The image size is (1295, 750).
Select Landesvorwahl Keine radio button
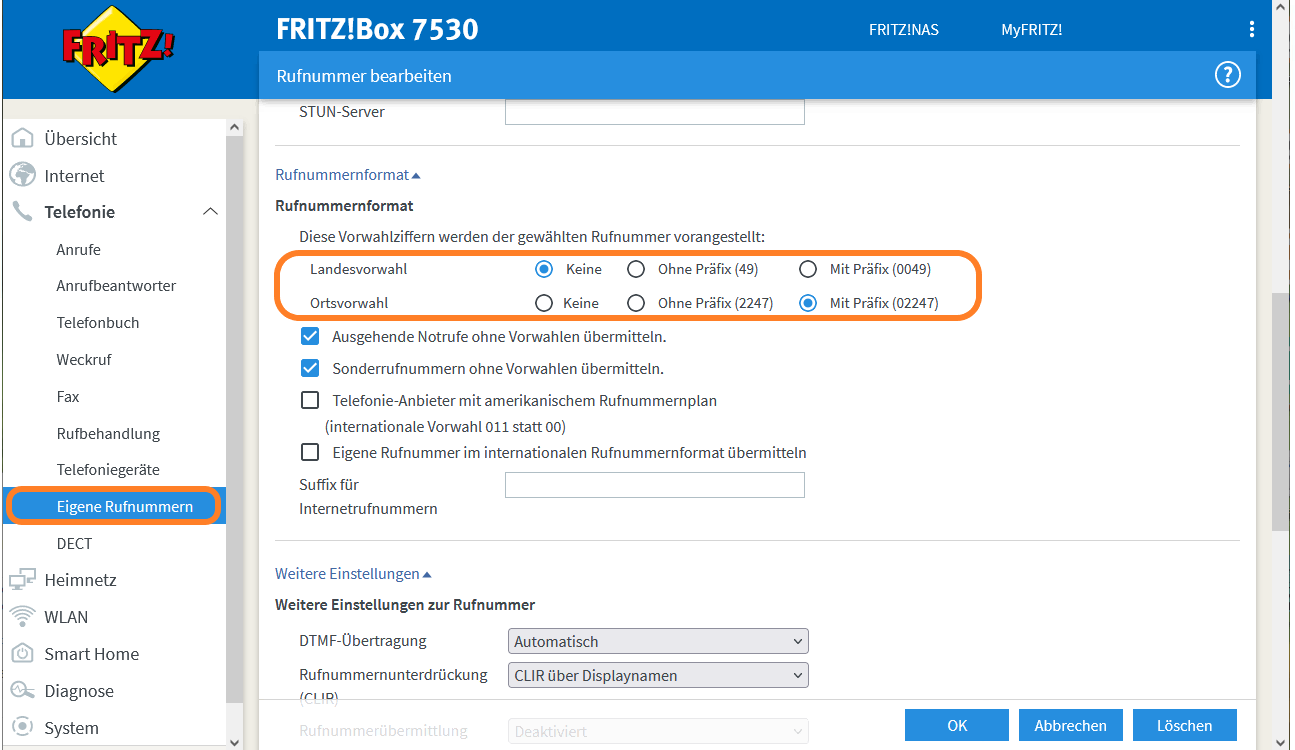point(544,269)
